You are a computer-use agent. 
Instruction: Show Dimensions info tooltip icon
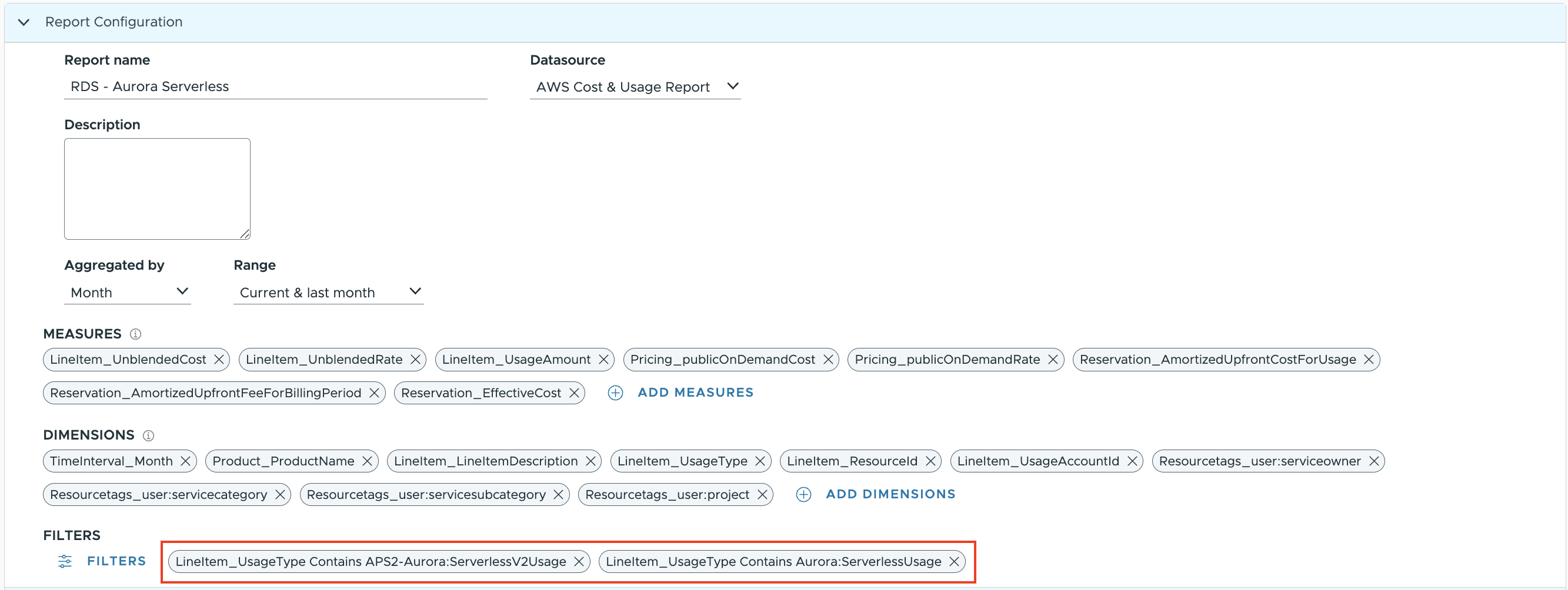[149, 435]
